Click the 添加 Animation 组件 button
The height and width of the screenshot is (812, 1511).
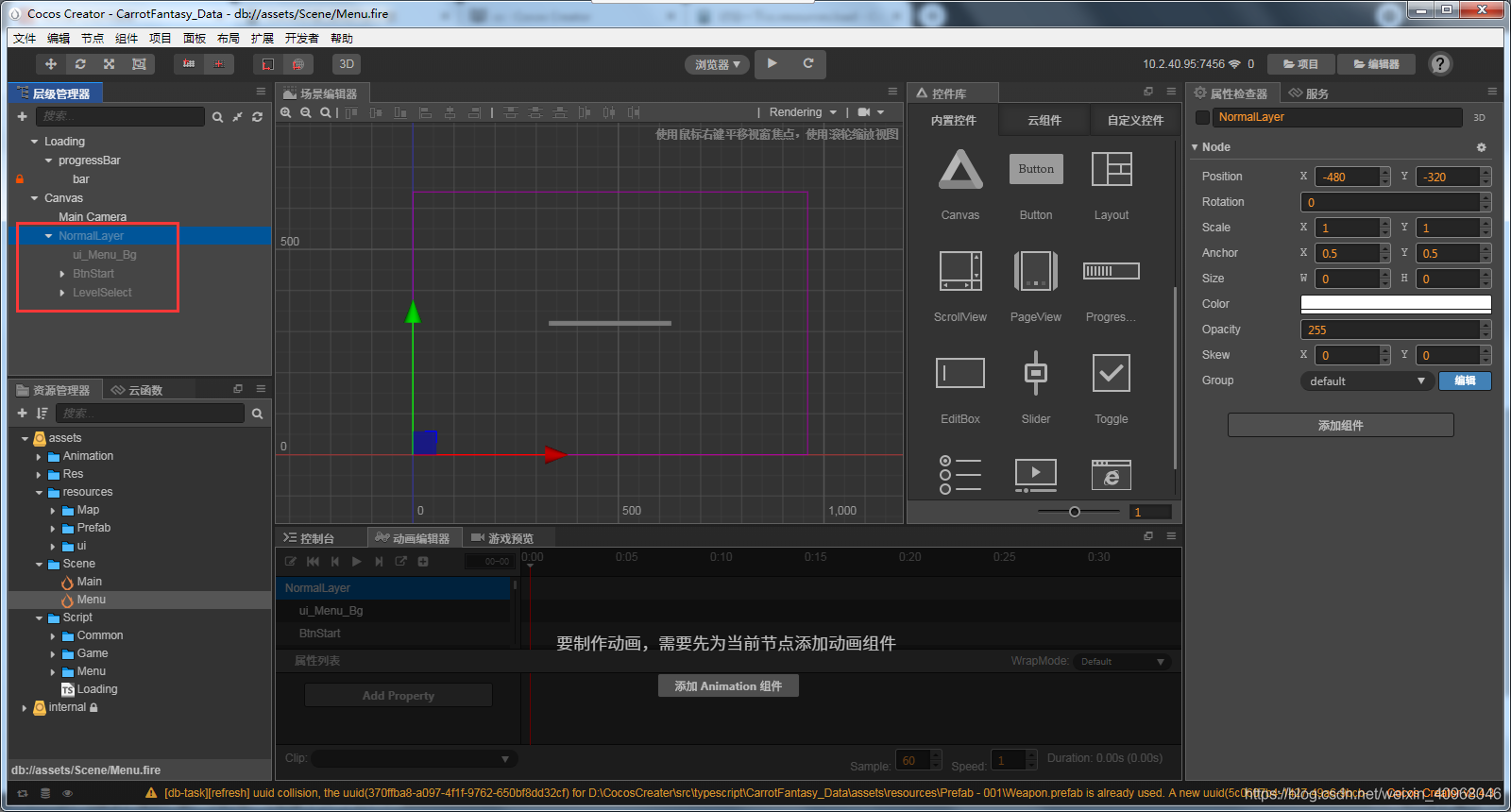click(728, 685)
